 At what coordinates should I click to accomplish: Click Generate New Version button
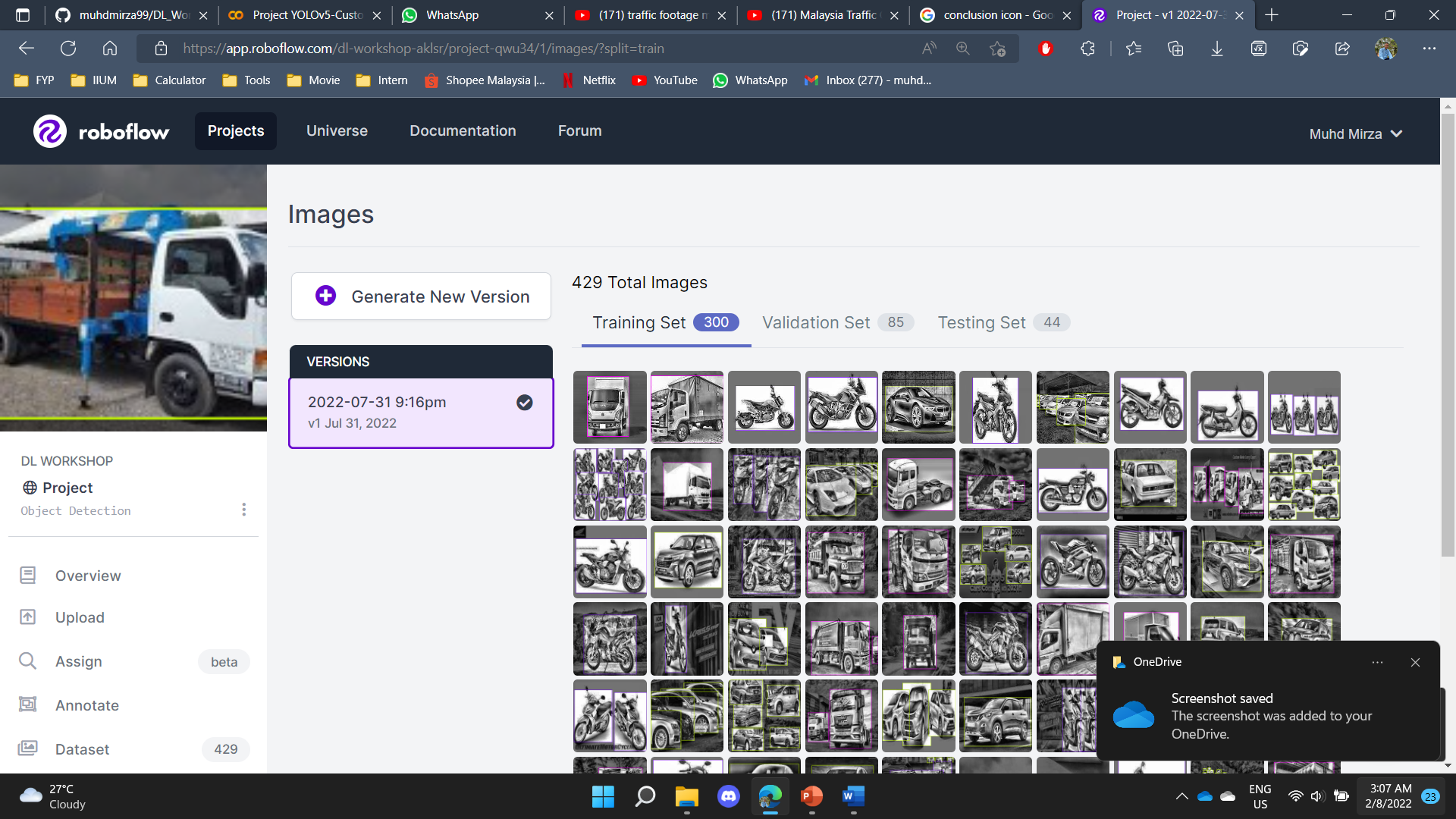tap(421, 297)
